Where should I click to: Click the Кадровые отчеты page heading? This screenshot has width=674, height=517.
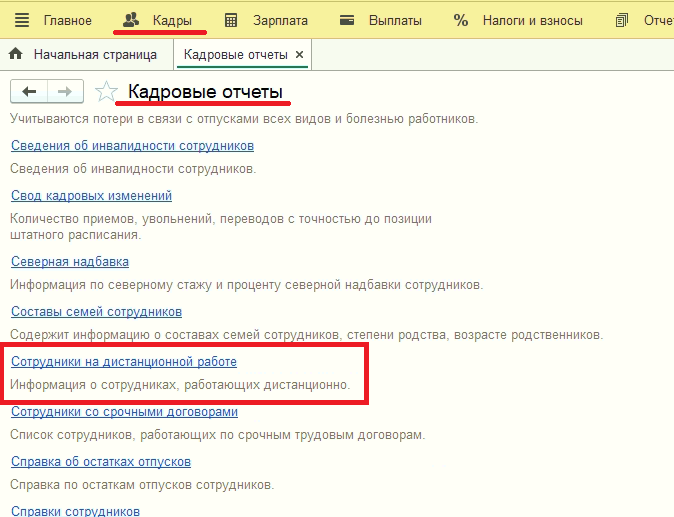point(205,92)
